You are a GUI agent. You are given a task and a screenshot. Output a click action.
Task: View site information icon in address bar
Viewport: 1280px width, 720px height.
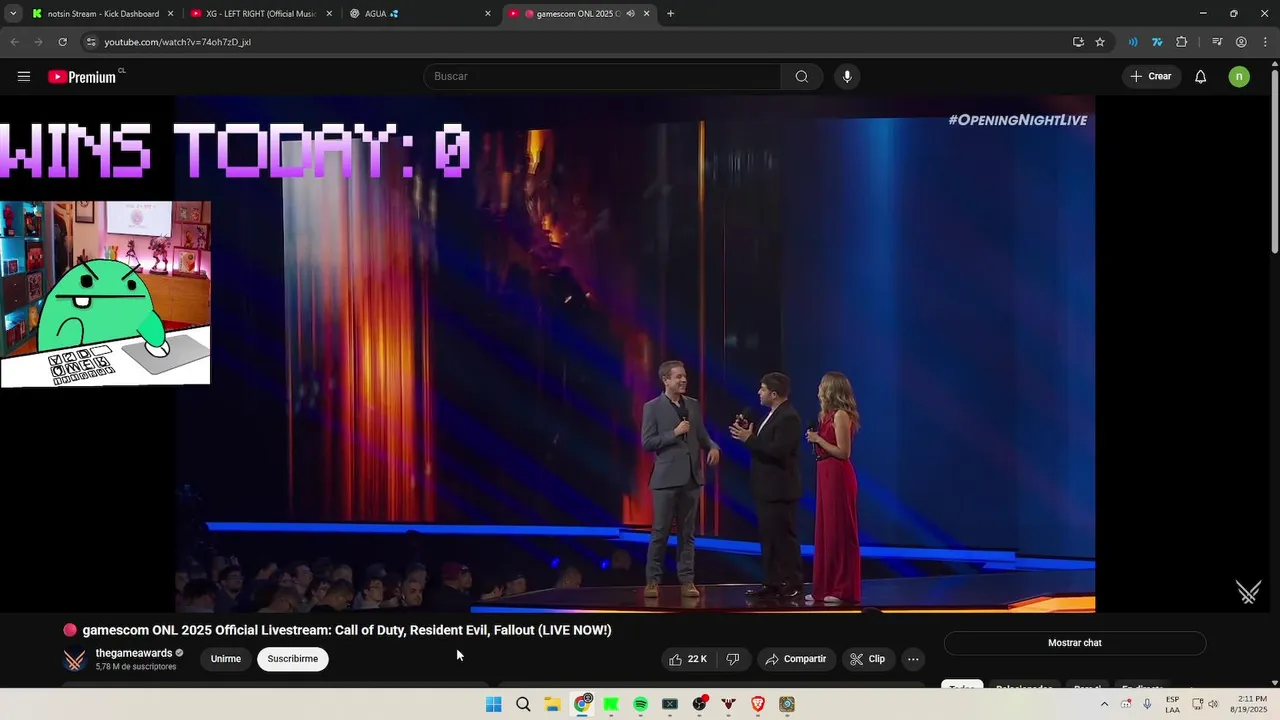coord(91,42)
